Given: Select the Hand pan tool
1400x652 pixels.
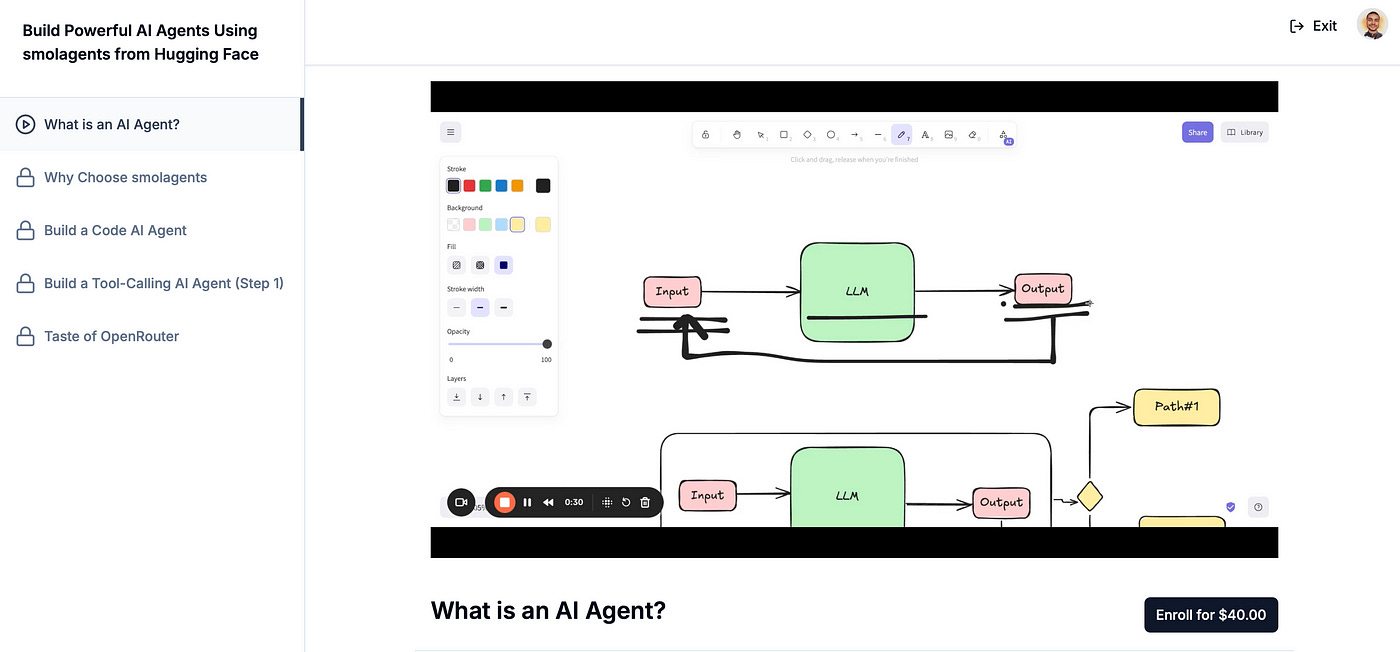Looking at the screenshot, I should pos(737,134).
